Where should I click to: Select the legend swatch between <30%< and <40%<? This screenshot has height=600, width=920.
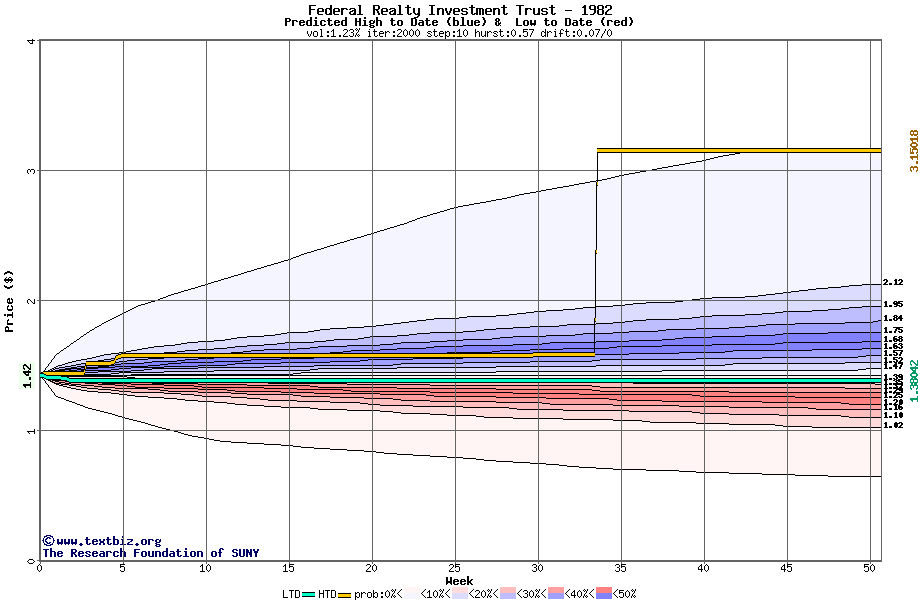click(556, 594)
